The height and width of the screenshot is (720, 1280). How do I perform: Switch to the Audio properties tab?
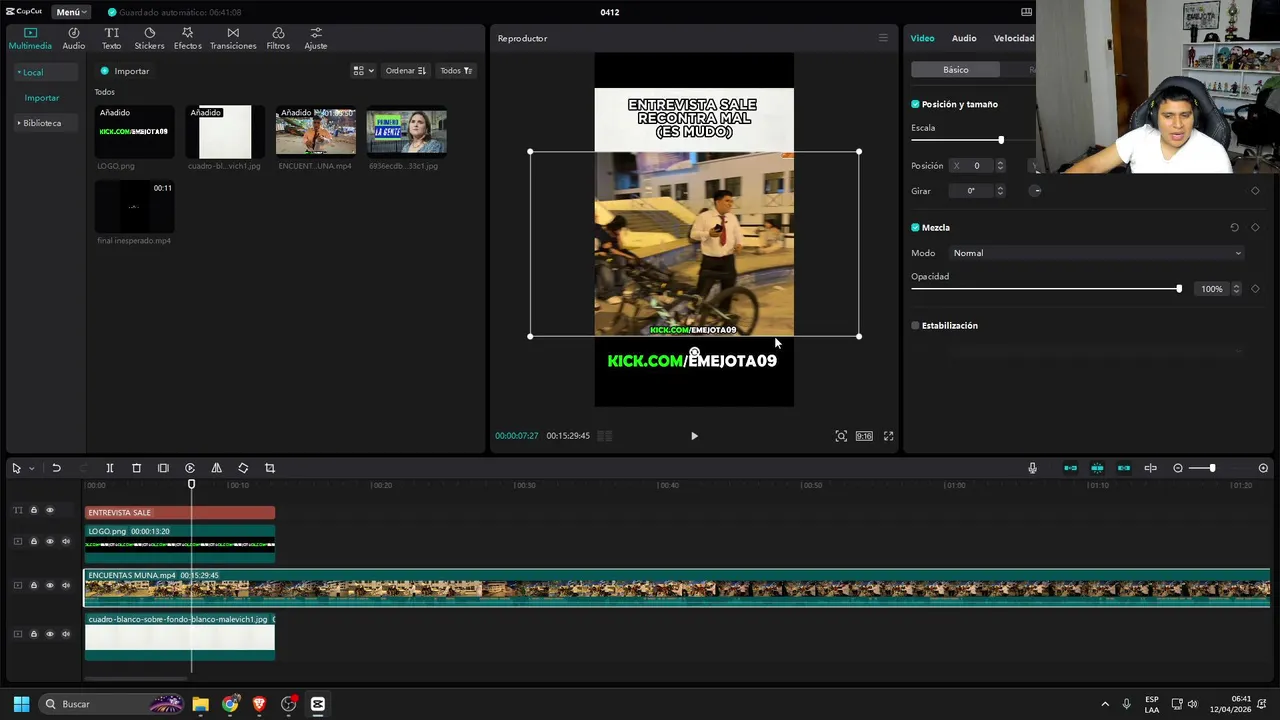(x=964, y=38)
